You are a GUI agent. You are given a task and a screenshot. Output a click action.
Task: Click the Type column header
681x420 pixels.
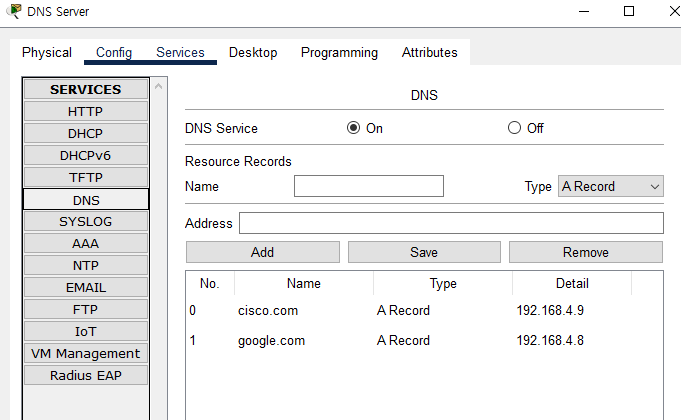pyautogui.click(x=443, y=284)
